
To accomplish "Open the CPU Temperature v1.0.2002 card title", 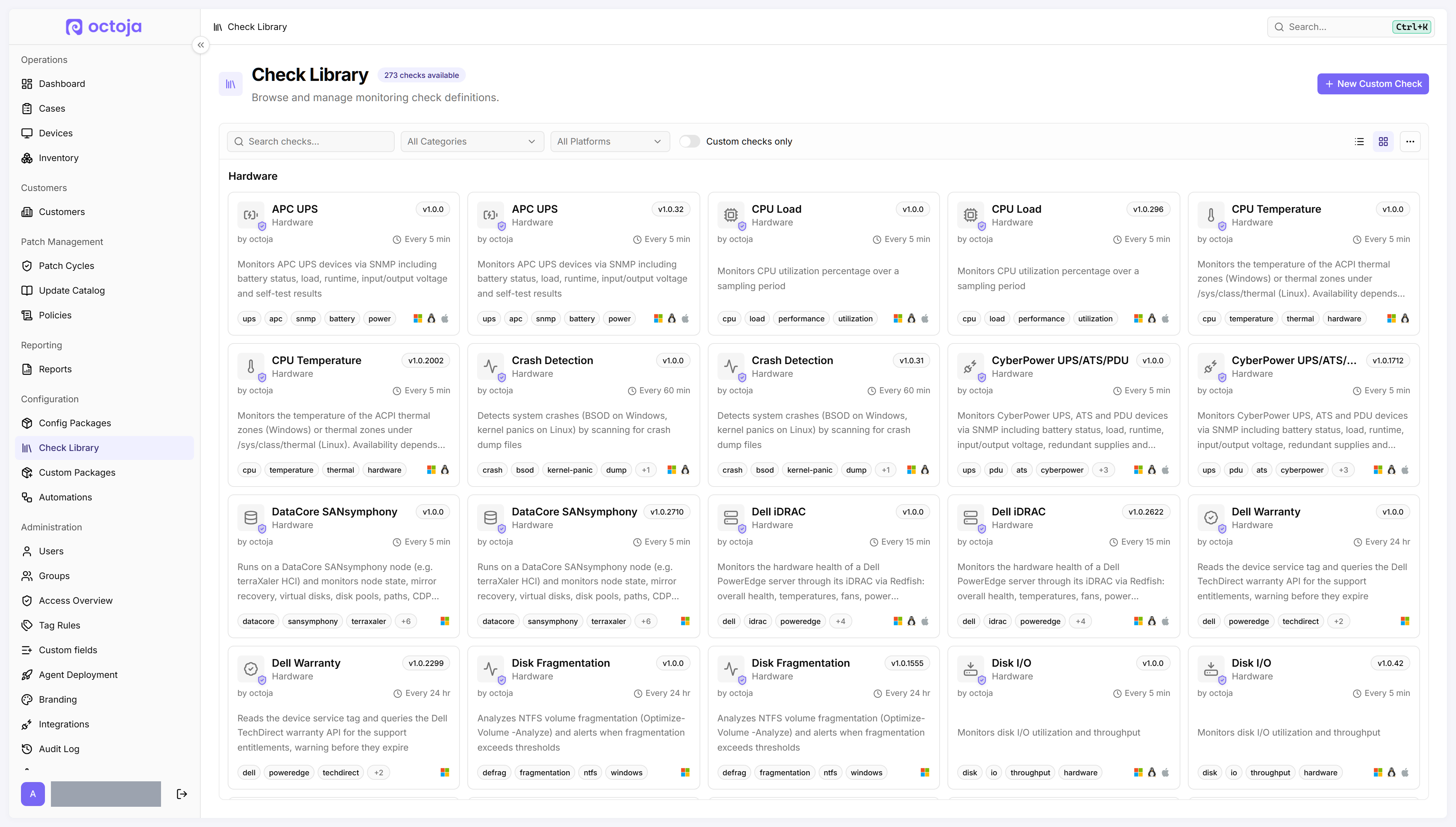I will click(316, 361).
